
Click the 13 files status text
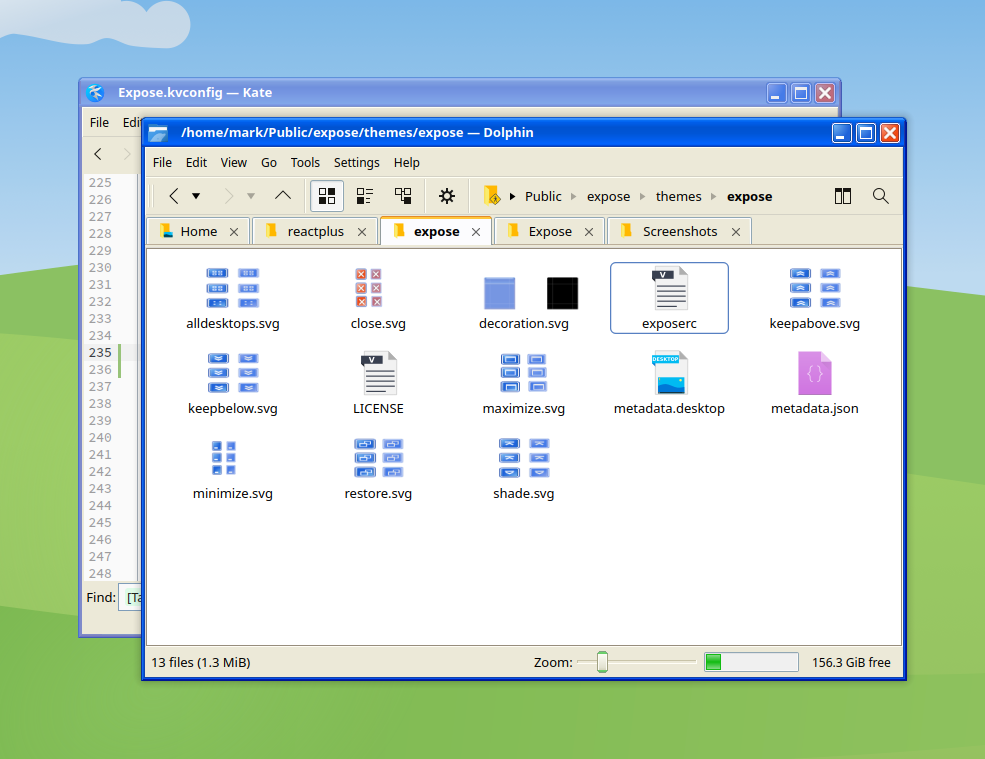201,662
